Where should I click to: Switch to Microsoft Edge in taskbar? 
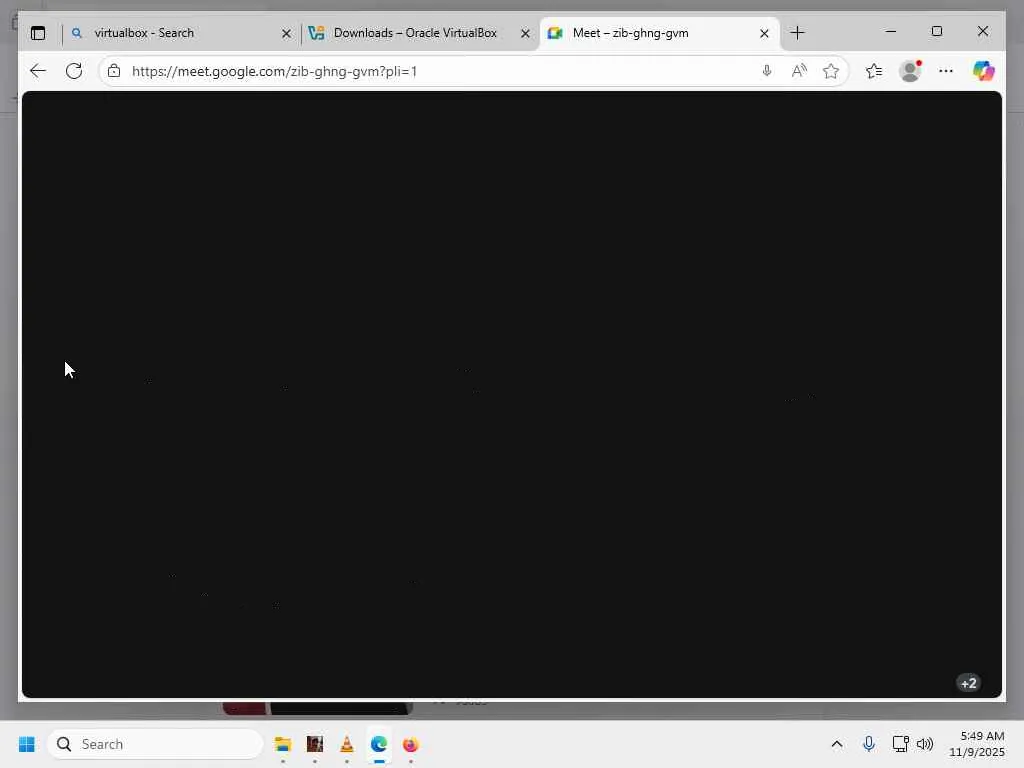coord(379,744)
